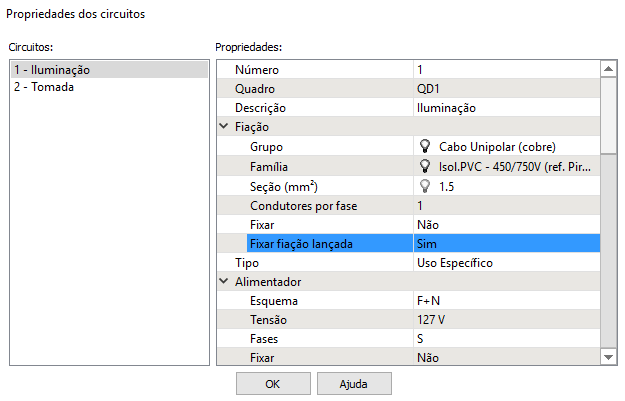This screenshot has height=401, width=625.
Task: Click the lightbulb icon in Família row
Action: coord(424,166)
